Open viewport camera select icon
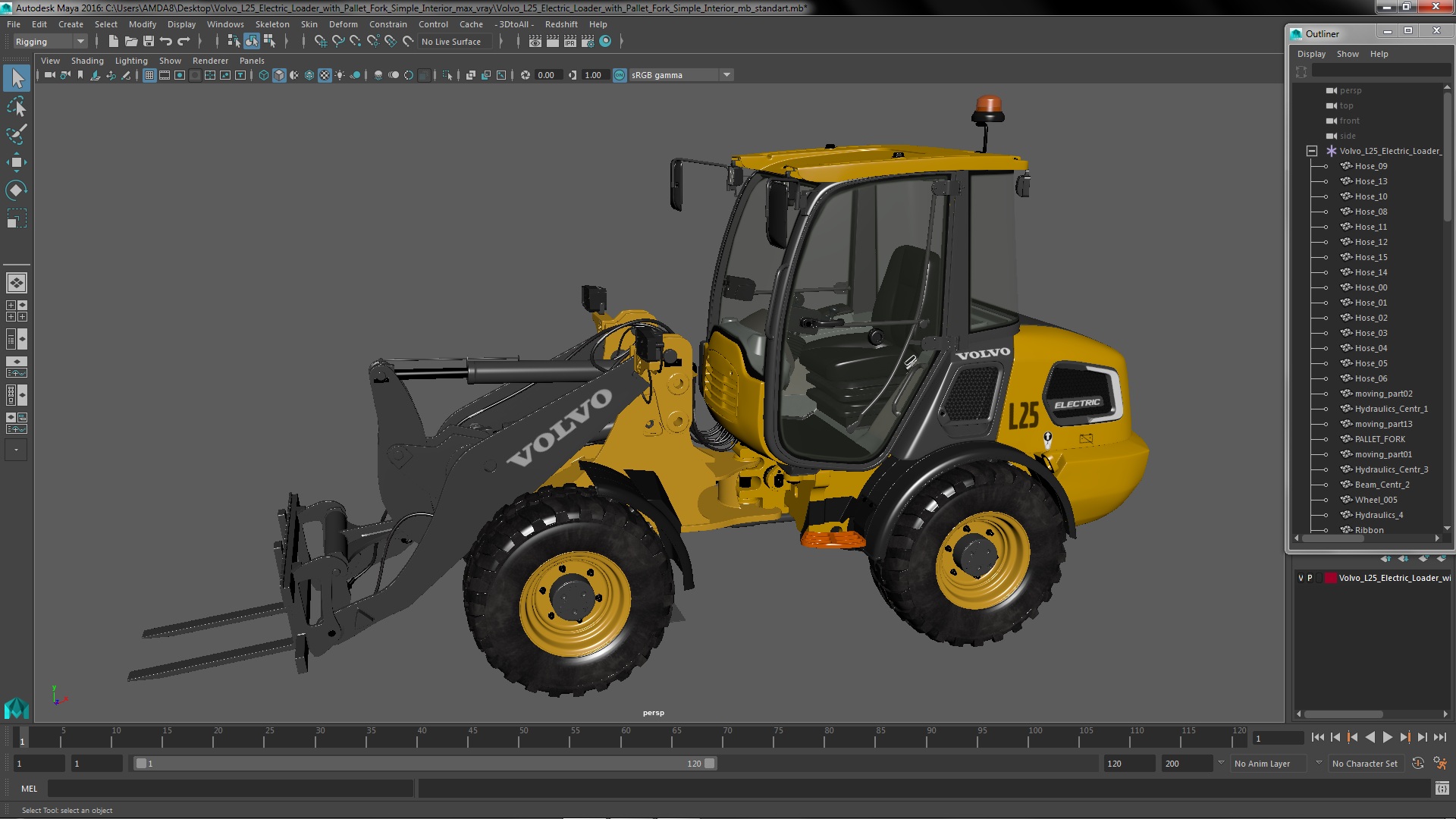1456x819 pixels. (50, 75)
